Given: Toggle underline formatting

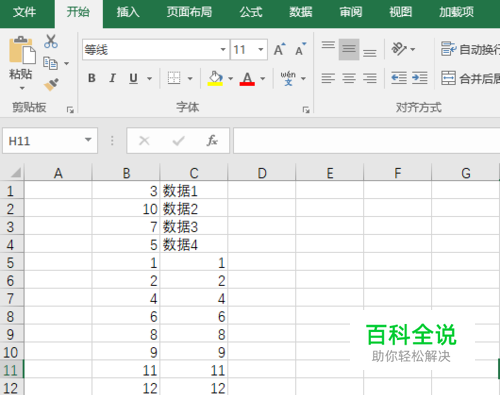Looking at the screenshot, I should pos(133,78).
